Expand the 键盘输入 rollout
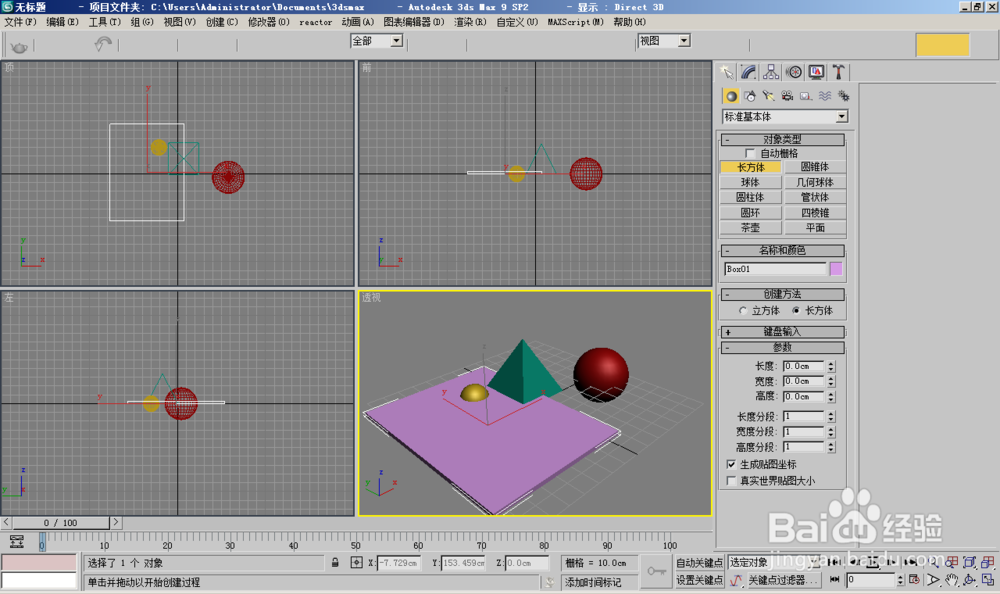Image resolution: width=1000 pixels, height=594 pixels. pyautogui.click(x=783, y=331)
